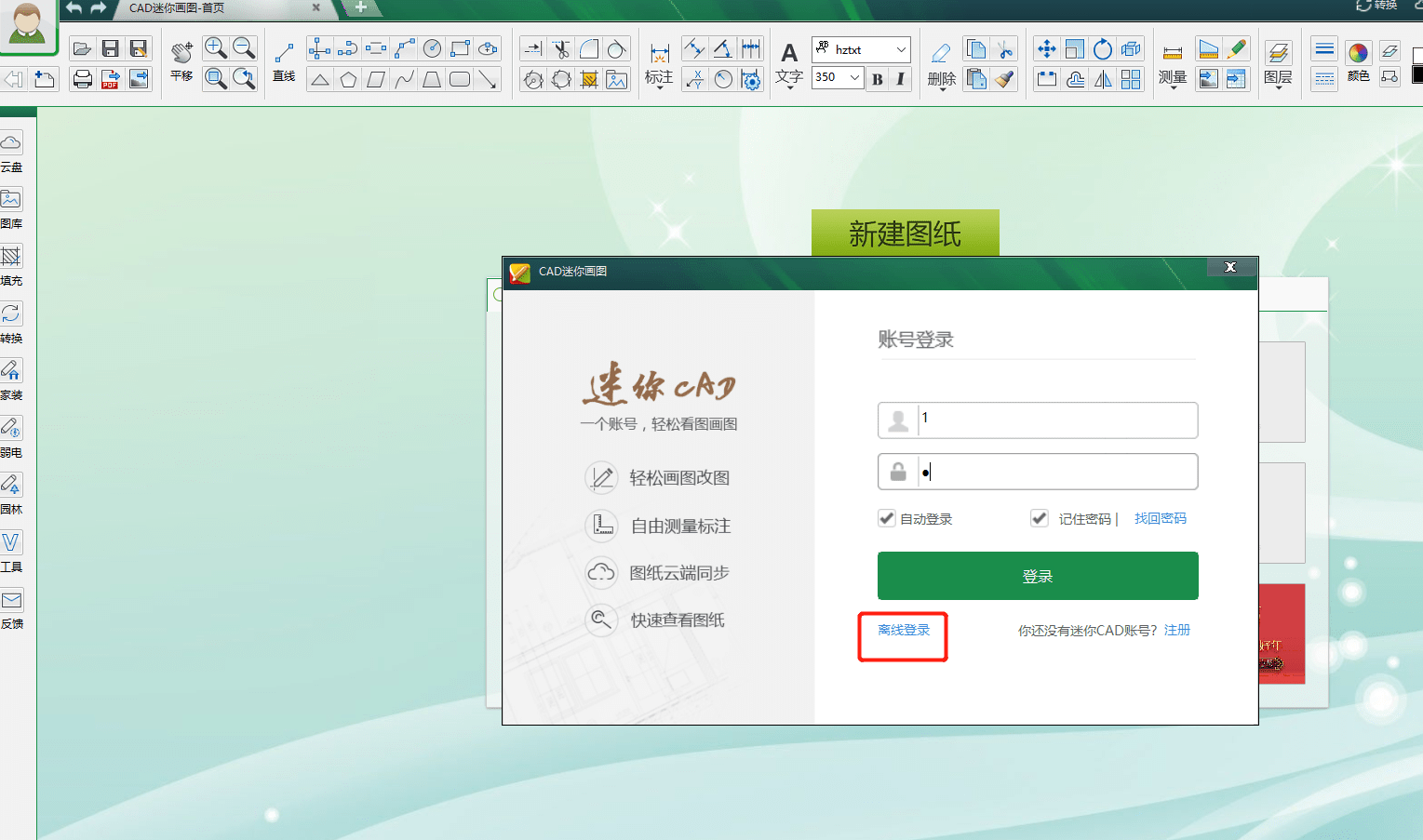This screenshot has width=1423, height=840.
Task: Click the redo arrow in title bar
Action: pyautogui.click(x=99, y=8)
